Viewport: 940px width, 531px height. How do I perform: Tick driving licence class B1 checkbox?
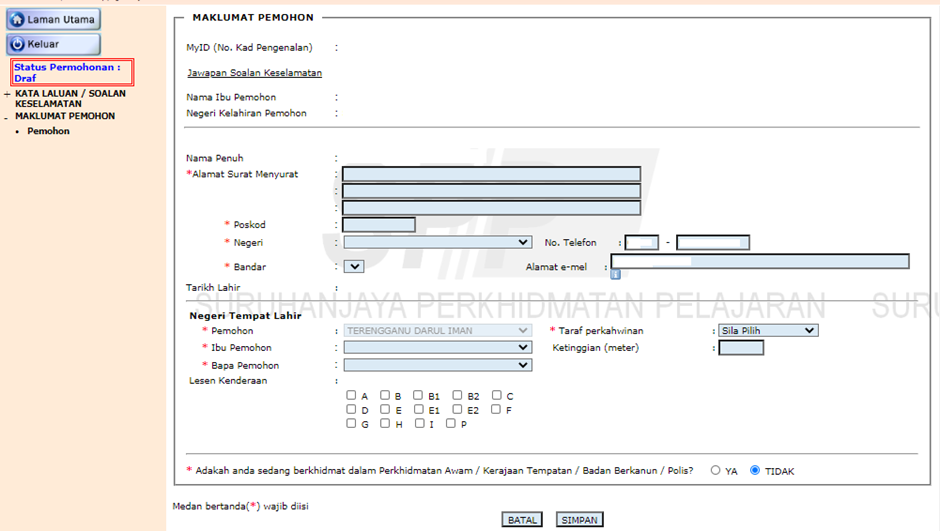click(x=418, y=396)
